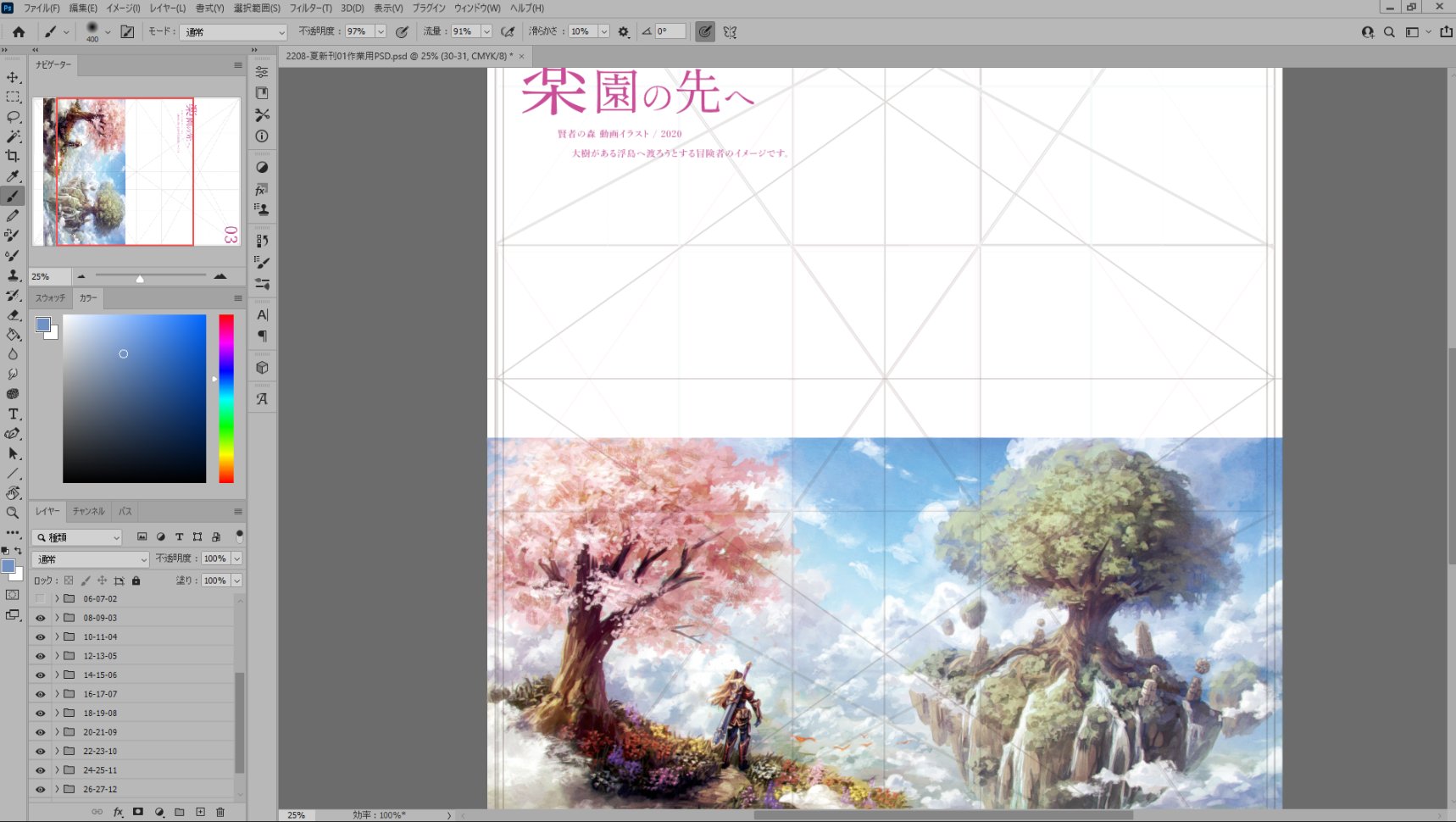This screenshot has height=822, width=1456.
Task: Select the Move tool
Action: point(13,77)
